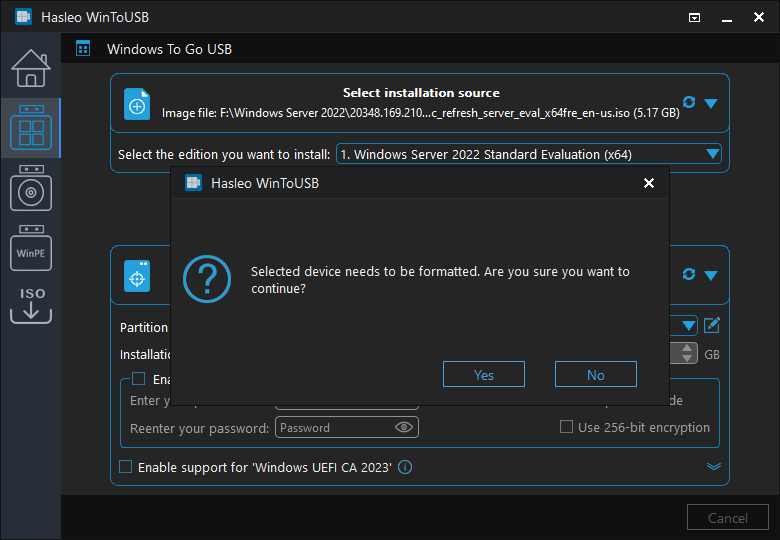This screenshot has height=540, width=780.
Task: Expand the installation source dropdown arrow
Action: [x=711, y=103]
